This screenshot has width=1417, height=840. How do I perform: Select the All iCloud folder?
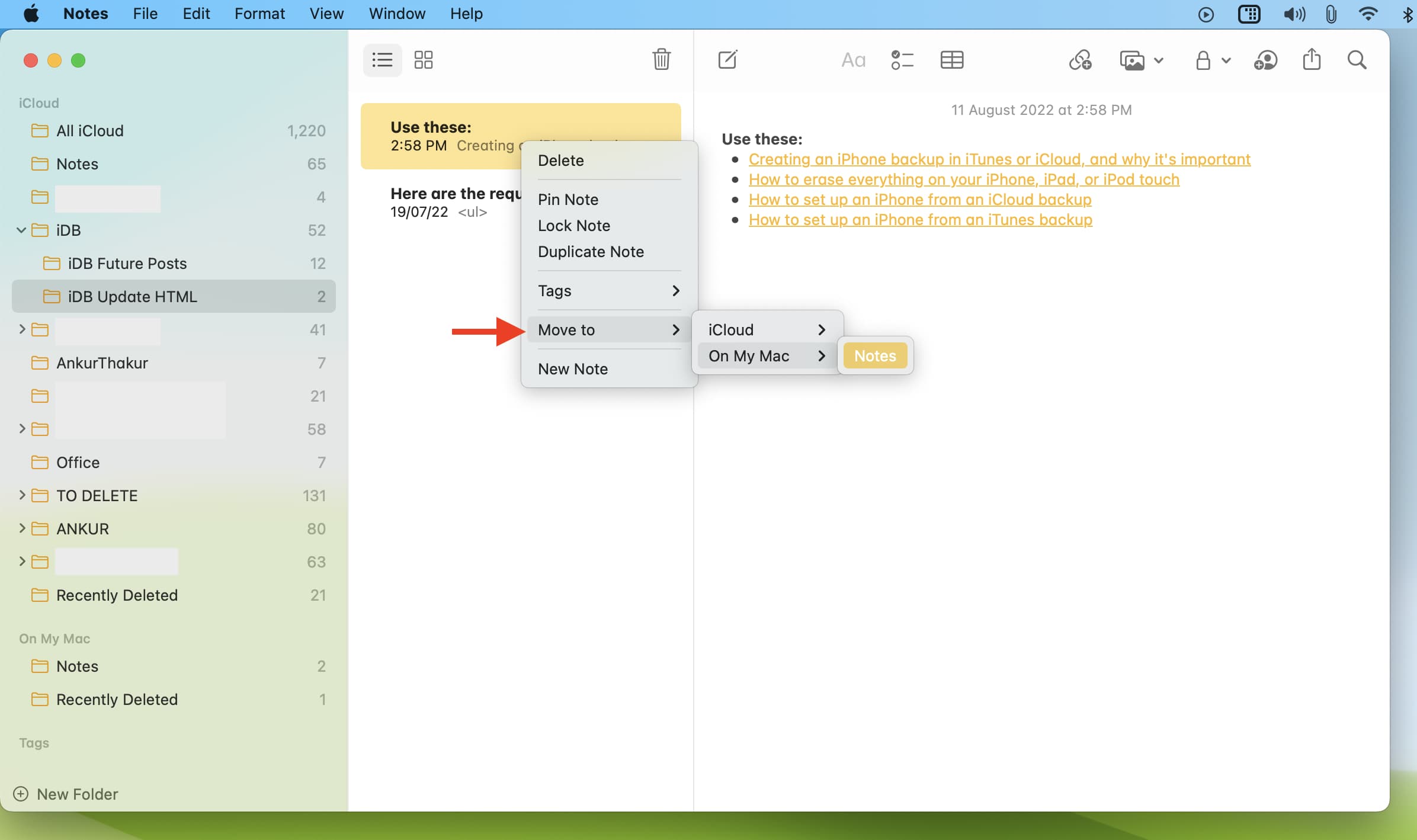(x=174, y=131)
